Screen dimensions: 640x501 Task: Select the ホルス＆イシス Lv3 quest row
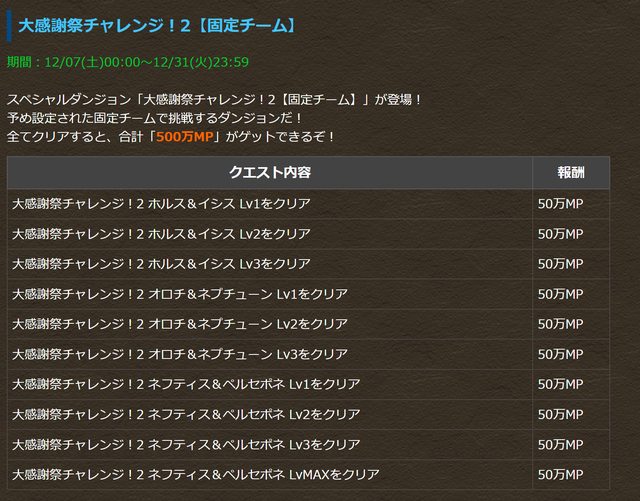309,264
